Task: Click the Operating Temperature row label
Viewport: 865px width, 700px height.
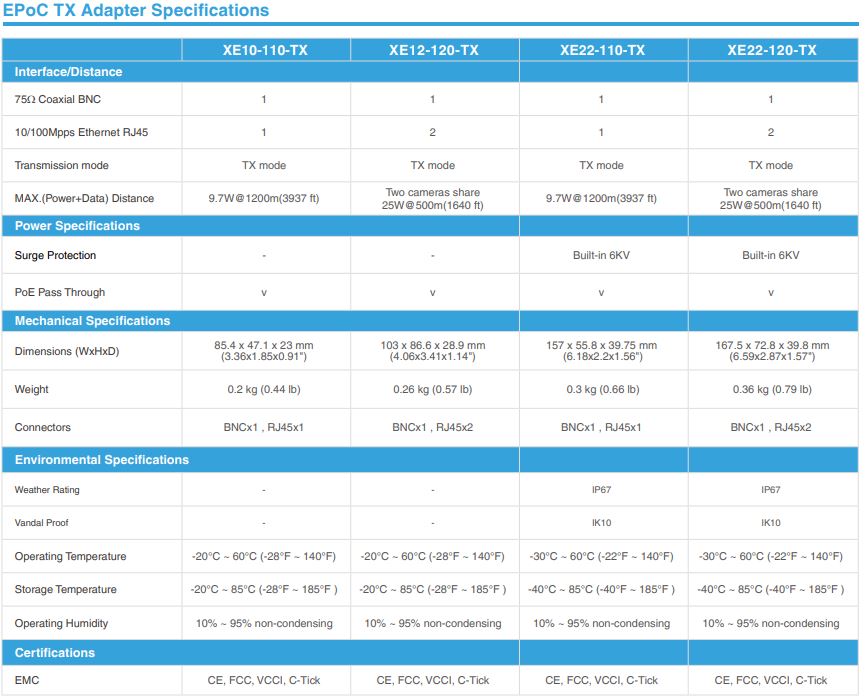Action: pos(70,557)
